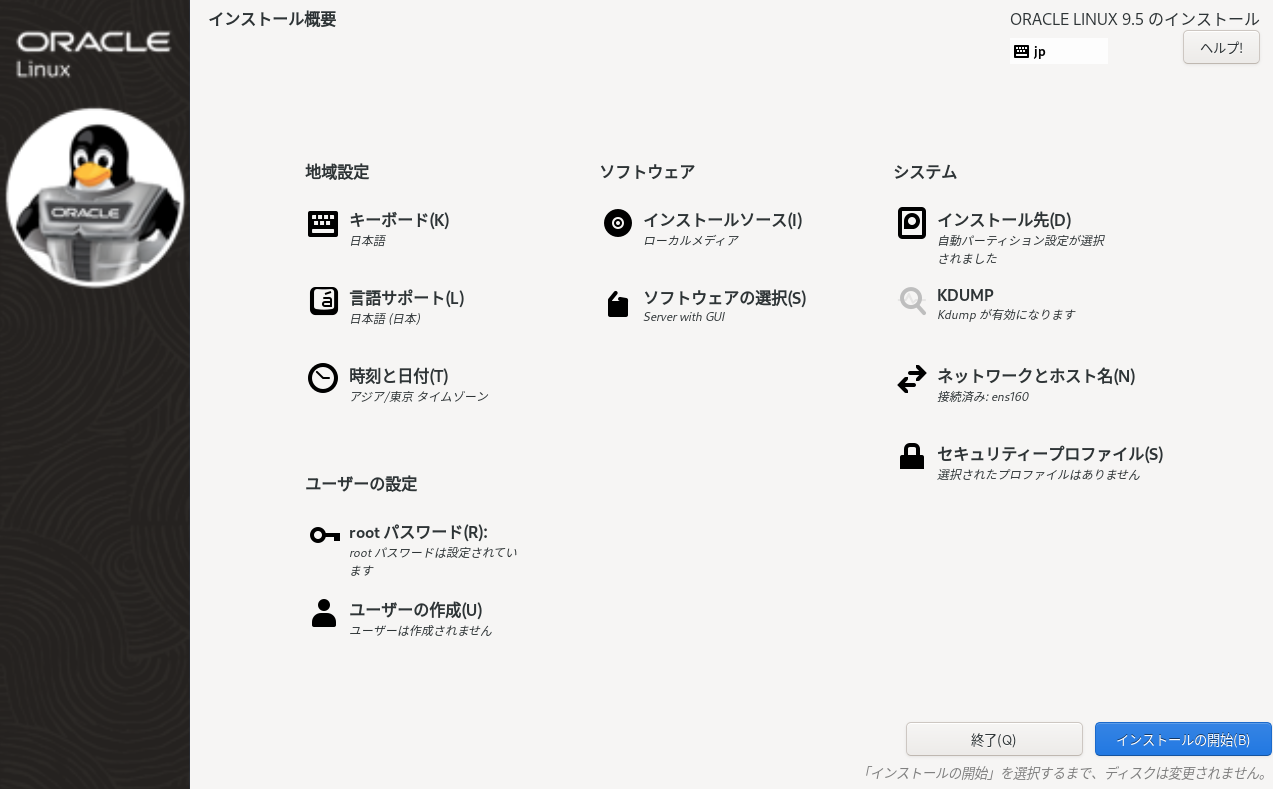
Task: Open the KDUMP configuration spoke
Action: tap(964, 295)
